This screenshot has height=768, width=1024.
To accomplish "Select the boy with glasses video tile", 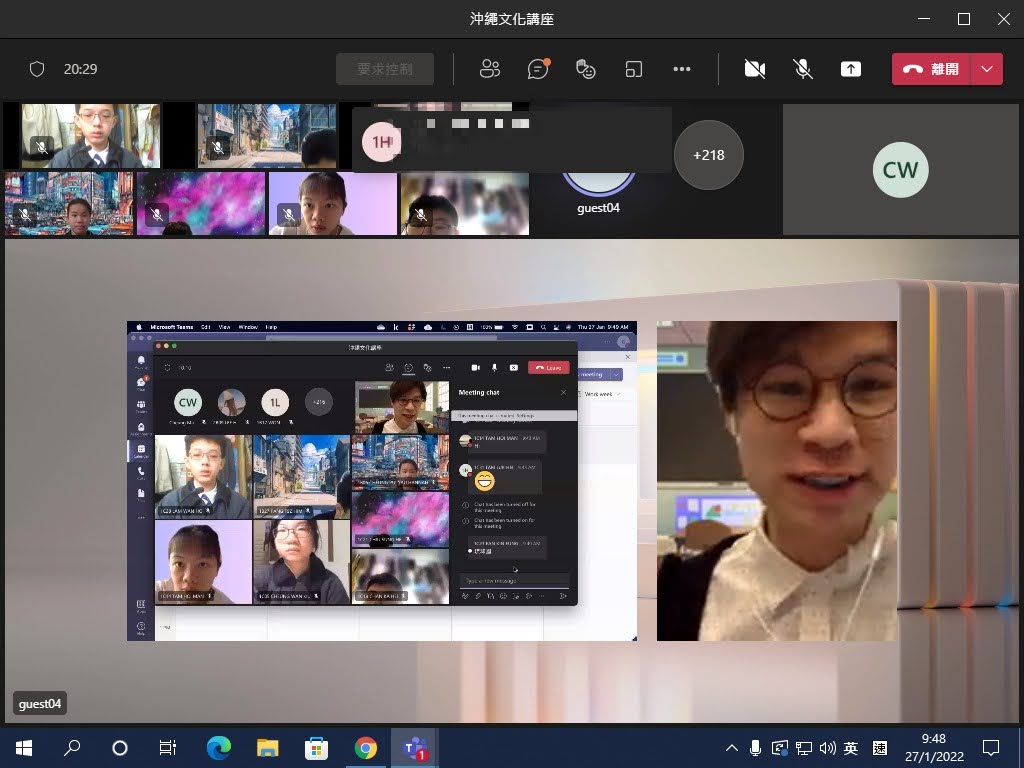I will click(x=91, y=136).
